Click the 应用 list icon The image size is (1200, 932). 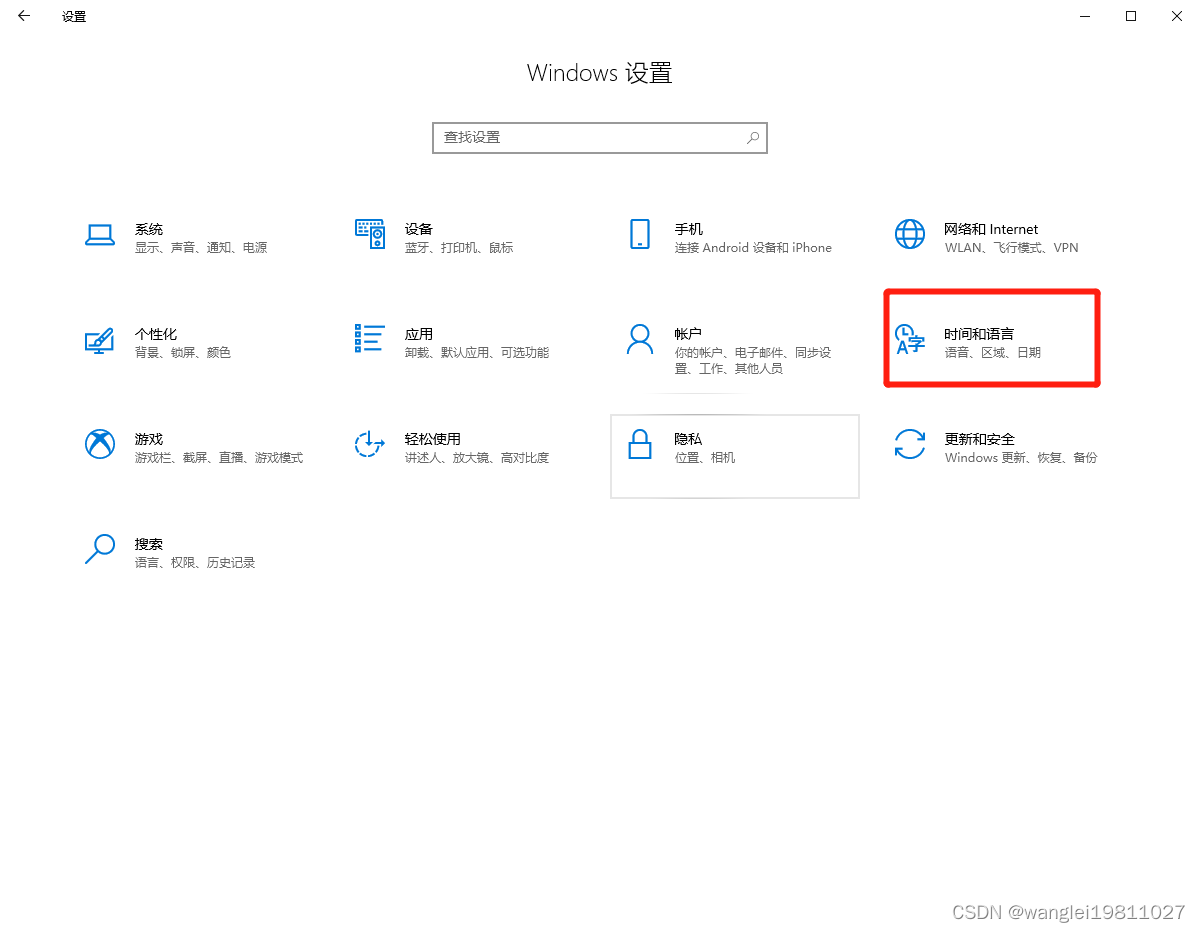click(x=370, y=338)
